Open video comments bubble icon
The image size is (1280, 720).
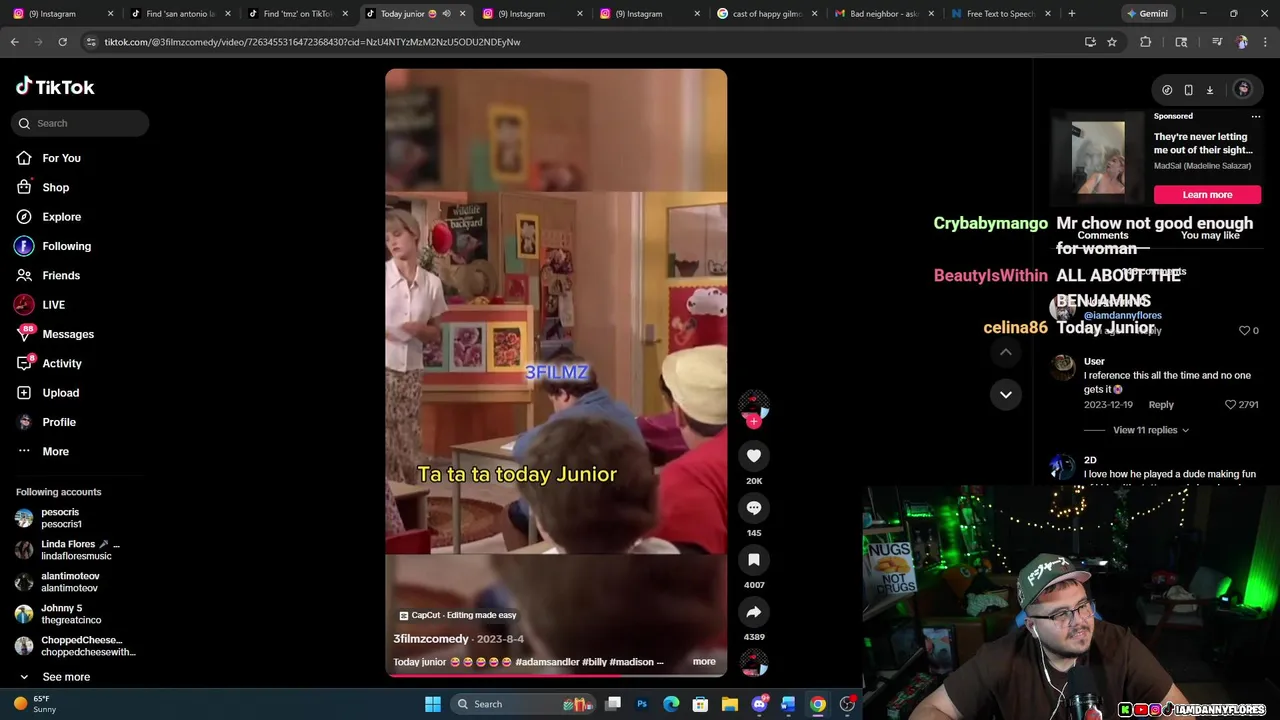(754, 508)
